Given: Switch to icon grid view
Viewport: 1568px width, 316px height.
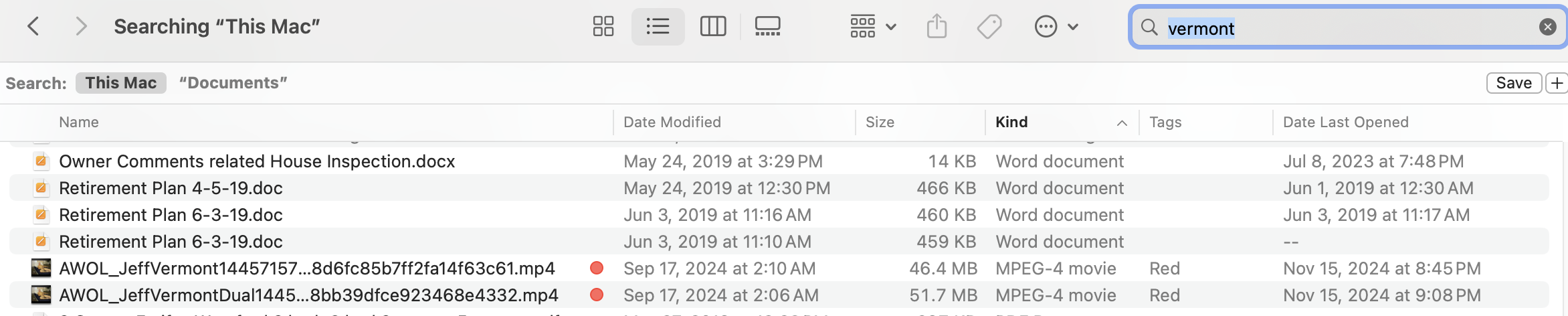Looking at the screenshot, I should click(603, 27).
